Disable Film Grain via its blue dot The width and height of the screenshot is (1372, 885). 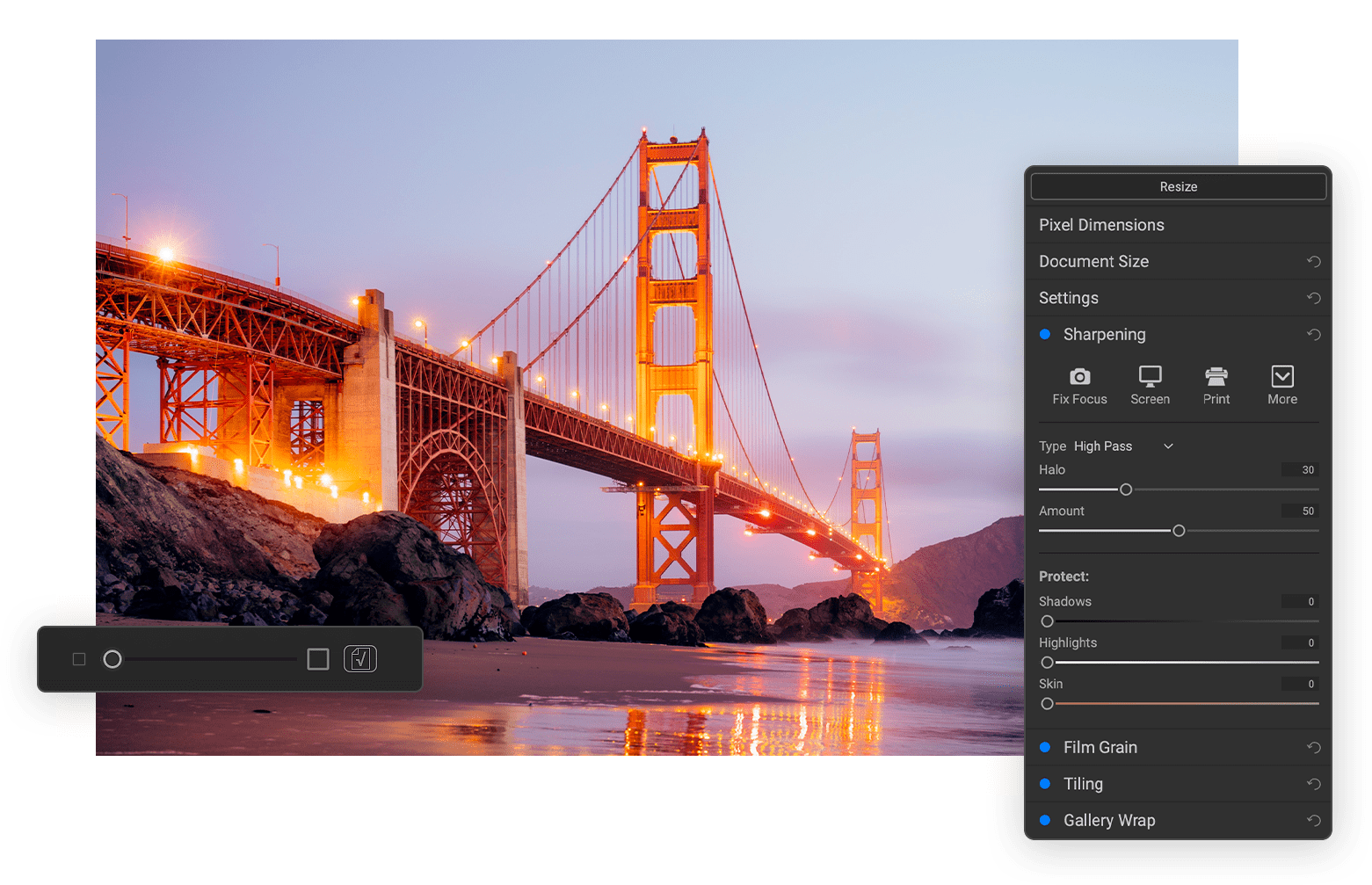(x=1045, y=747)
